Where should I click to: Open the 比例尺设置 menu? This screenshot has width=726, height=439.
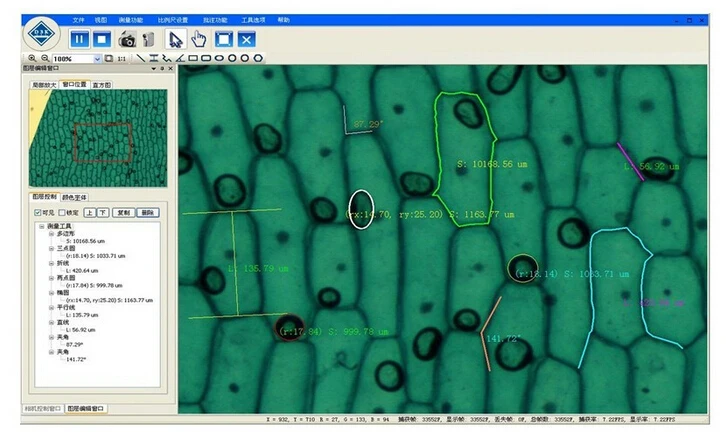point(173,20)
